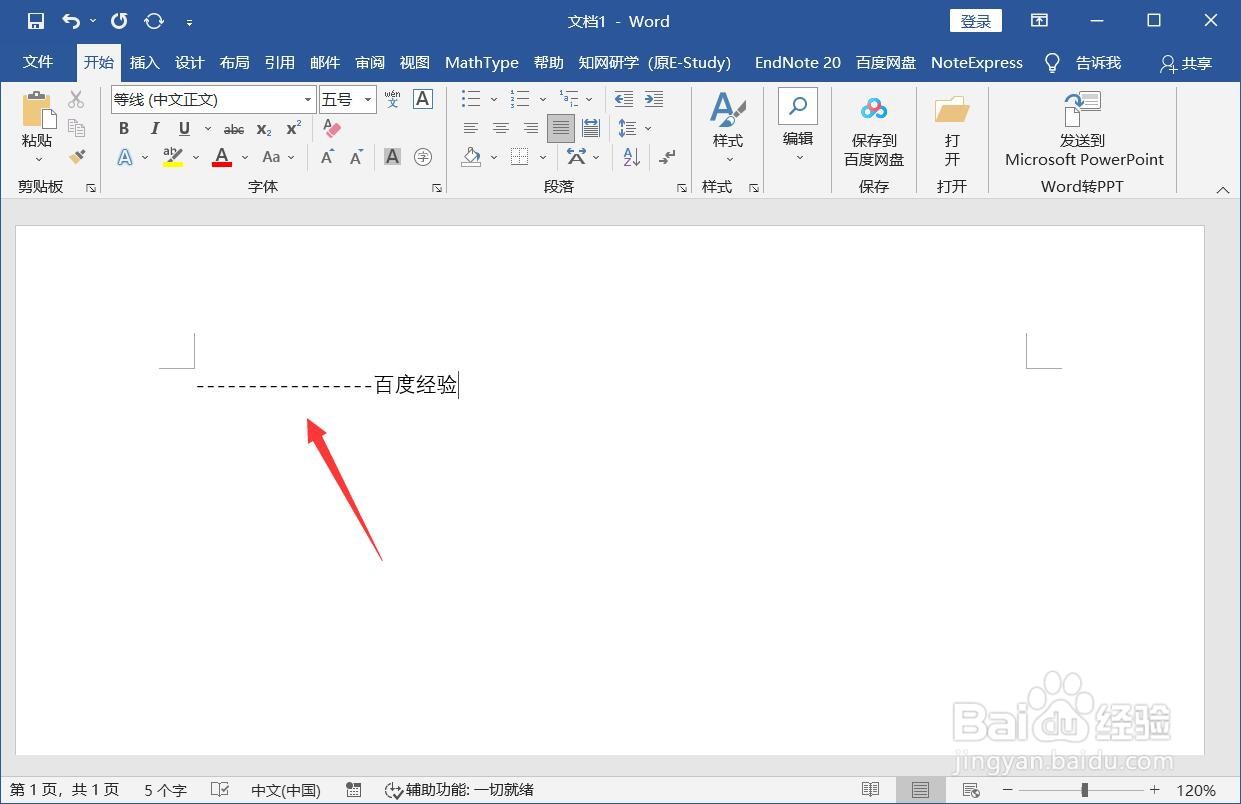The image size is (1241, 804).
Task: Click the 告诉我 Tell Me box
Action: (x=1082, y=63)
